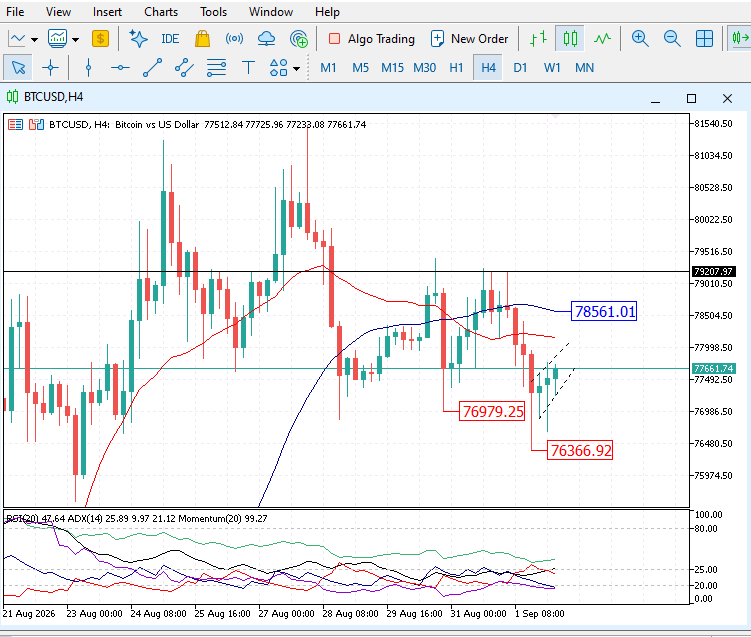Open the Insert menu
The height and width of the screenshot is (637, 751).
(x=107, y=11)
